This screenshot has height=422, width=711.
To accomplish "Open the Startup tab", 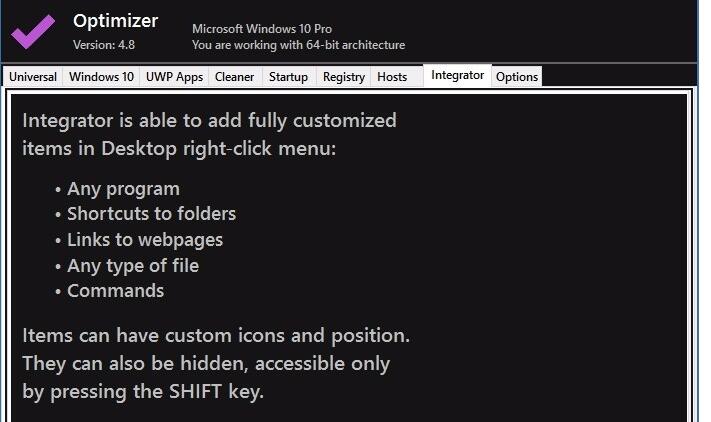I will tap(288, 77).
